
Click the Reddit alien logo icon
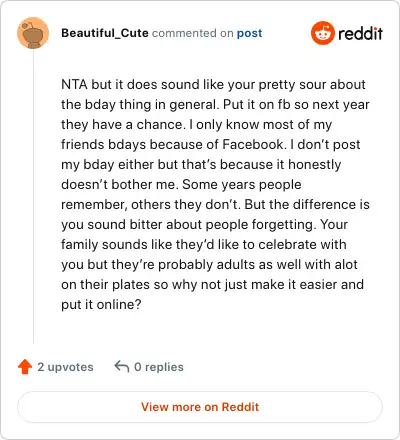tap(323, 33)
